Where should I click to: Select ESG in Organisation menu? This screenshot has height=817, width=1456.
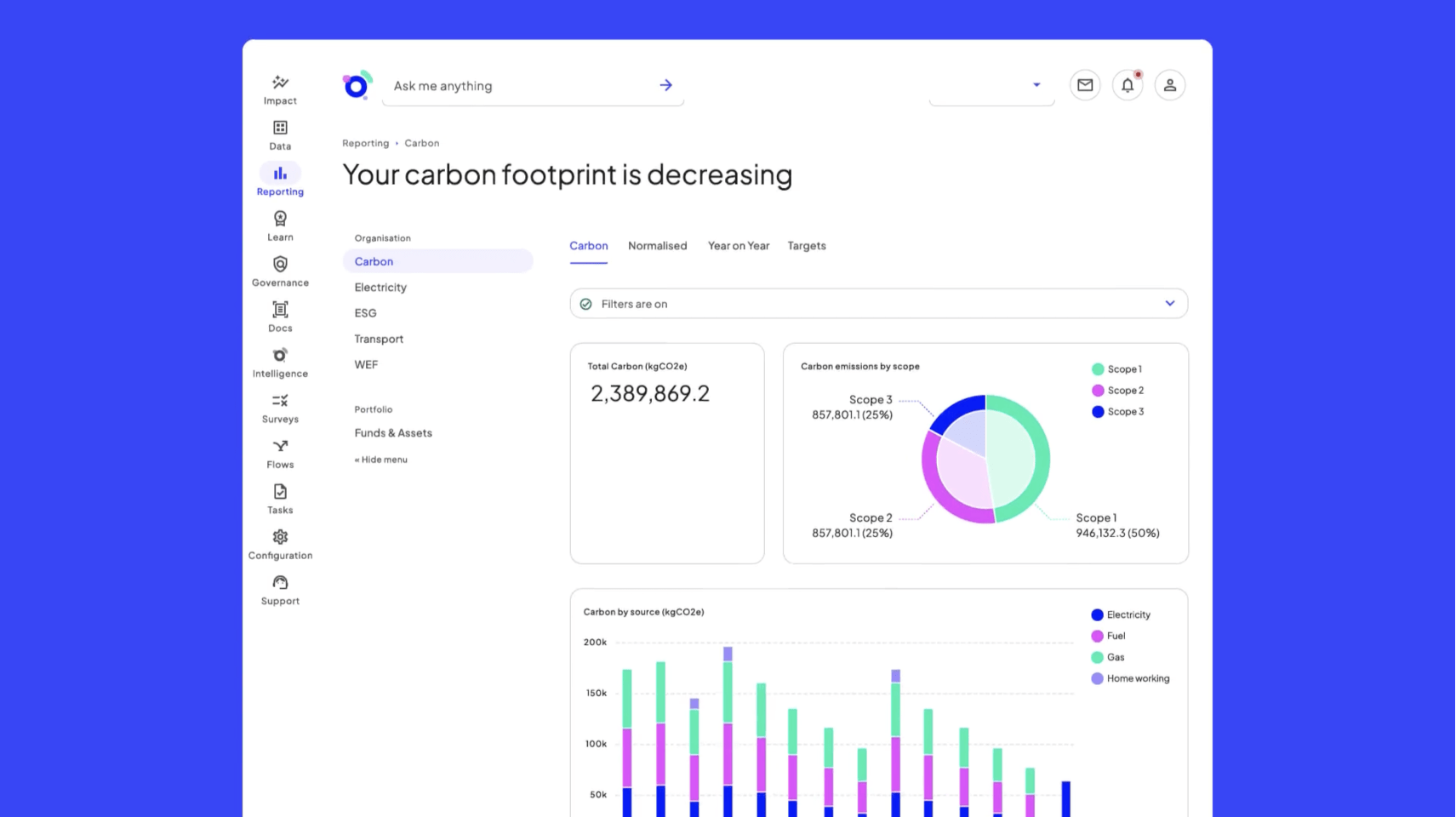pos(365,313)
